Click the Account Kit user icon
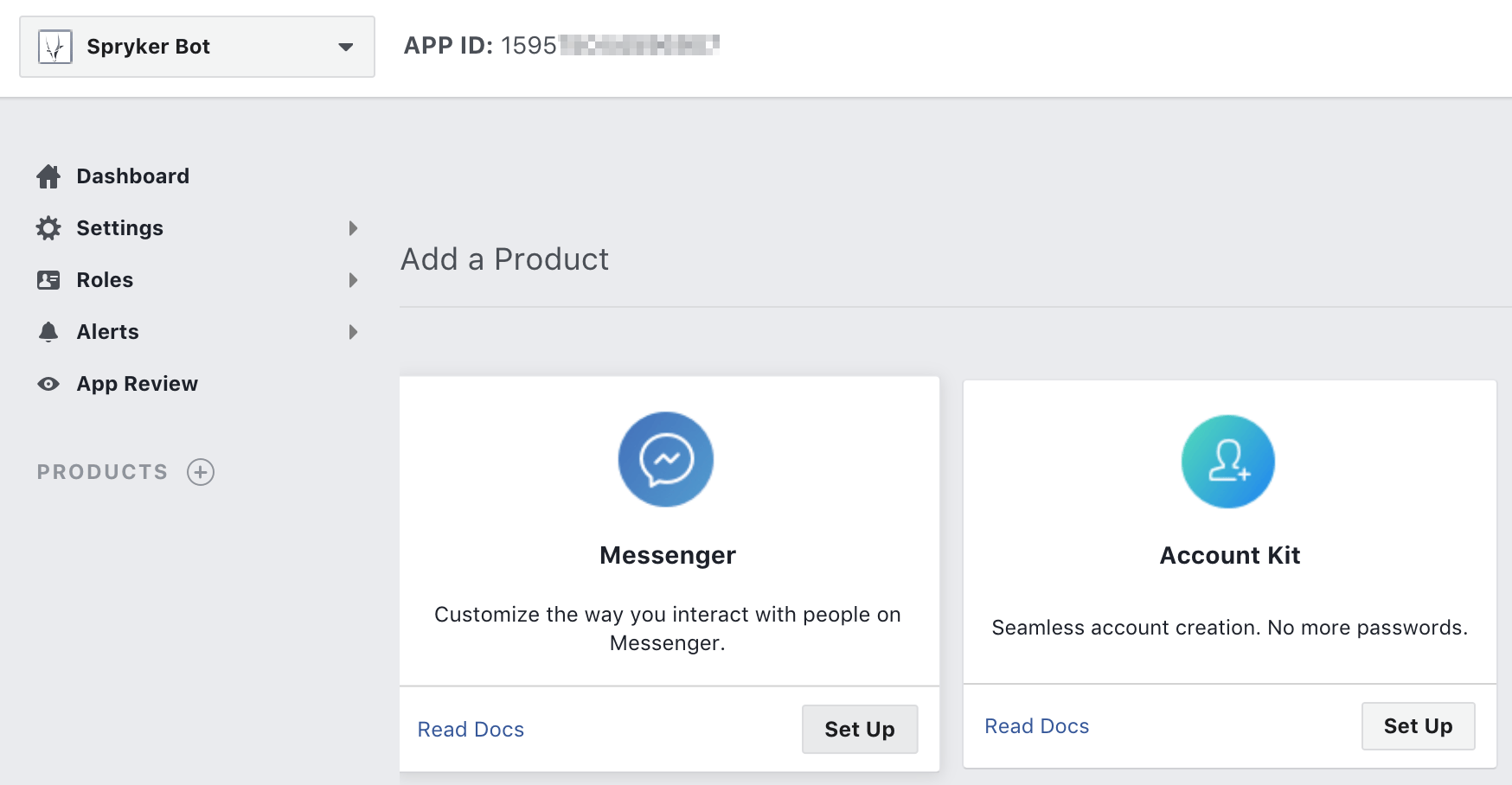 [x=1227, y=462]
